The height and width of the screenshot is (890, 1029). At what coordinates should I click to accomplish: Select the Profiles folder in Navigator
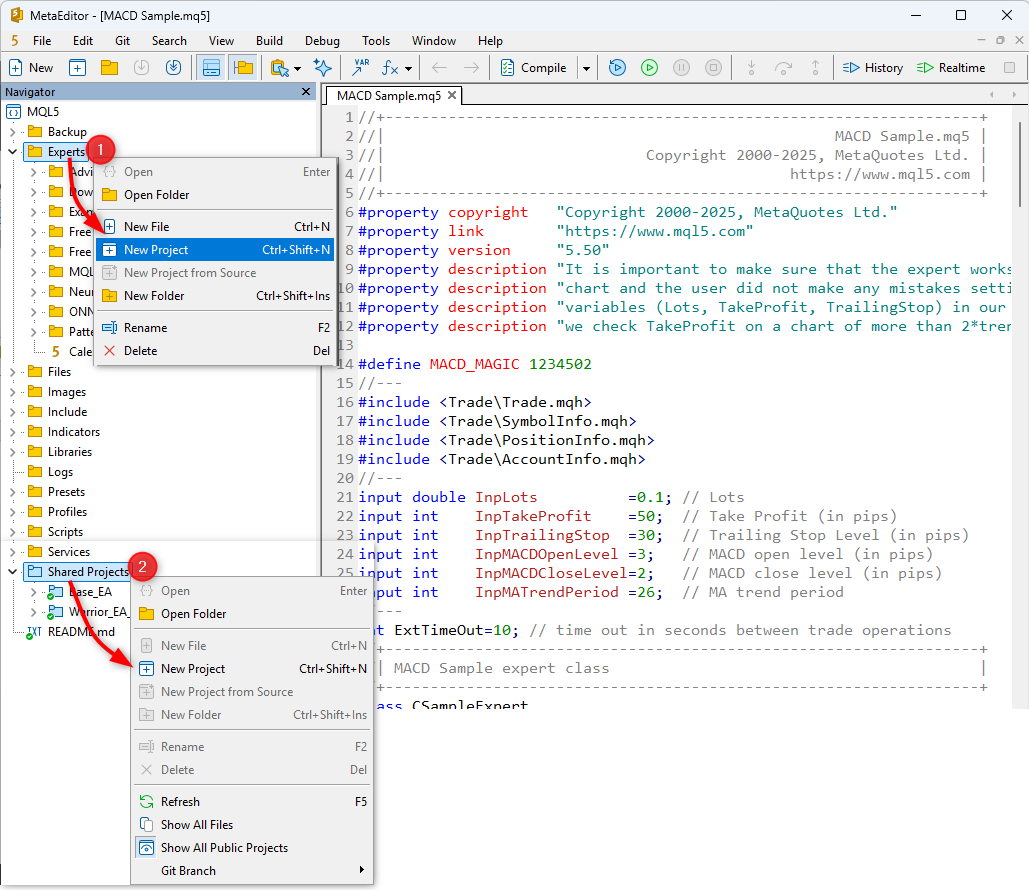(x=57, y=512)
